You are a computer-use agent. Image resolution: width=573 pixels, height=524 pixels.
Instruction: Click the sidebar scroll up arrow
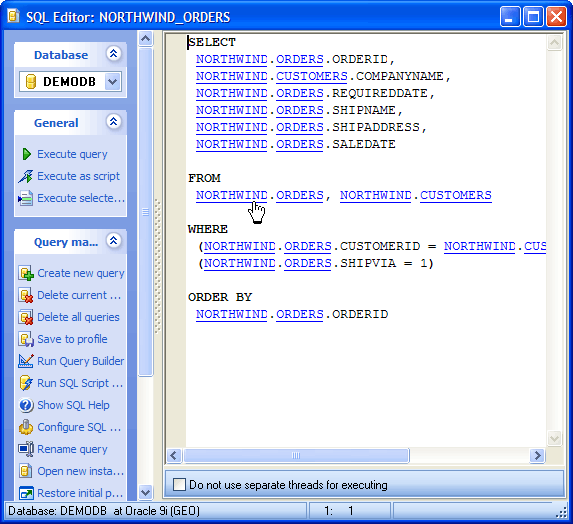146,38
